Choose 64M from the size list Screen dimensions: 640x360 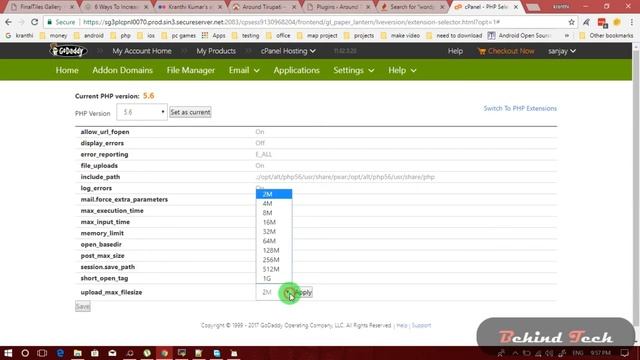pos(274,241)
